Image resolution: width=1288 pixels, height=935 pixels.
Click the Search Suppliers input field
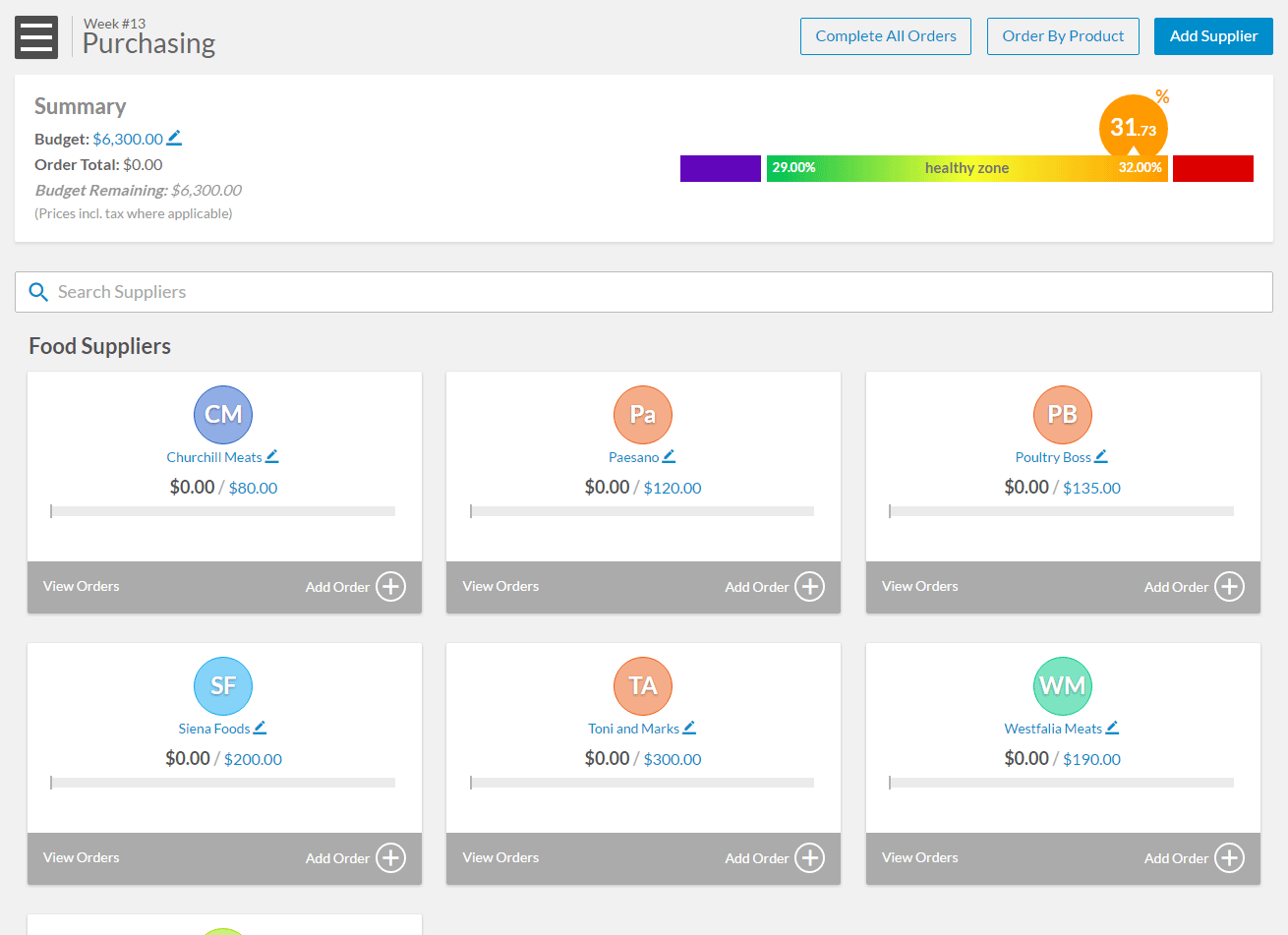644,292
